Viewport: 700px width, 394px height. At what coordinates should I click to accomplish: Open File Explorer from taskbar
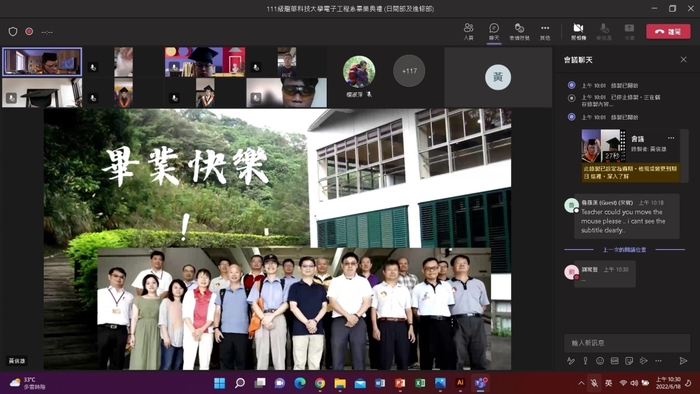[340, 383]
